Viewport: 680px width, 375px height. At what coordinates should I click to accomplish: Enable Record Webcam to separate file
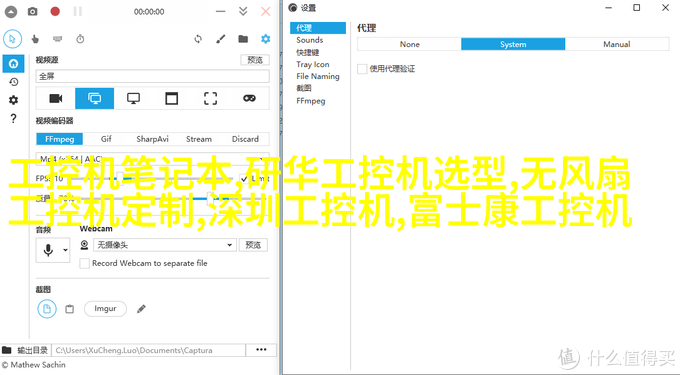click(85, 263)
